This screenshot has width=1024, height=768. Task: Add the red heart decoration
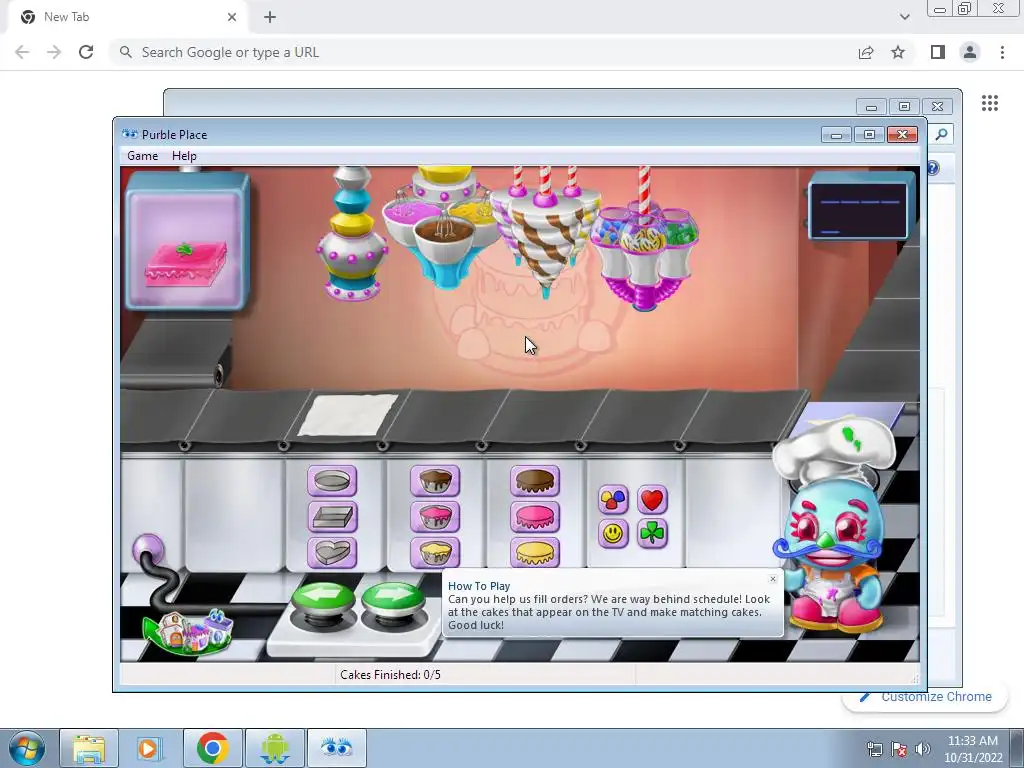652,500
